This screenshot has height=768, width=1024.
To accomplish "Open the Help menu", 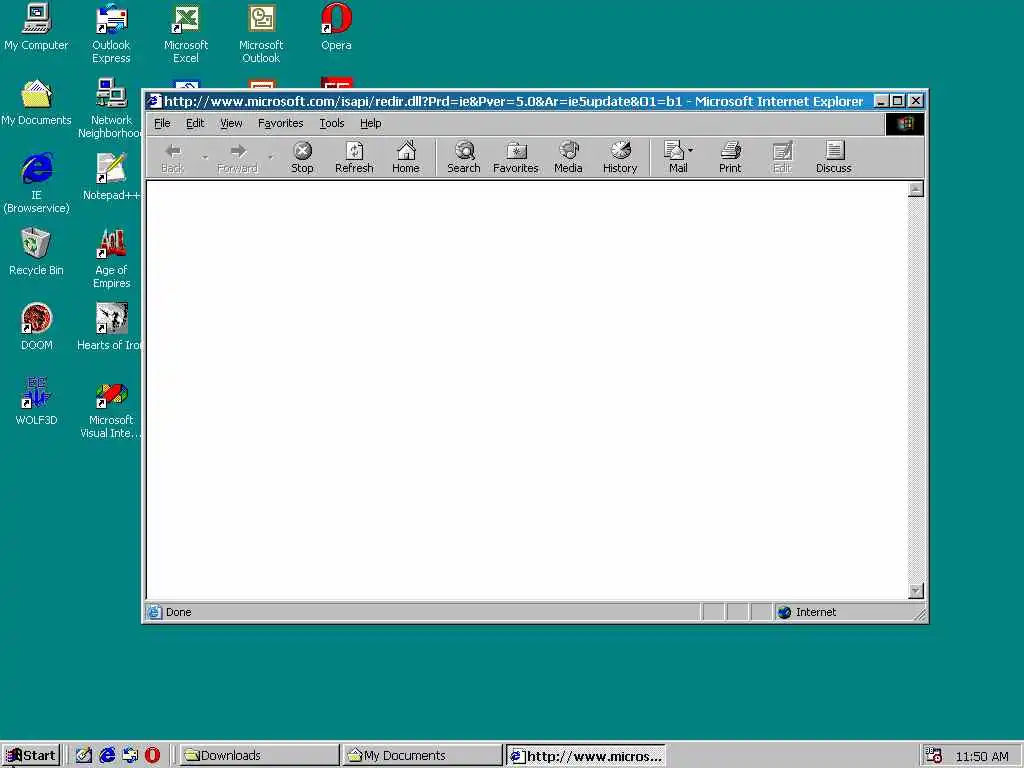I will tap(370, 123).
